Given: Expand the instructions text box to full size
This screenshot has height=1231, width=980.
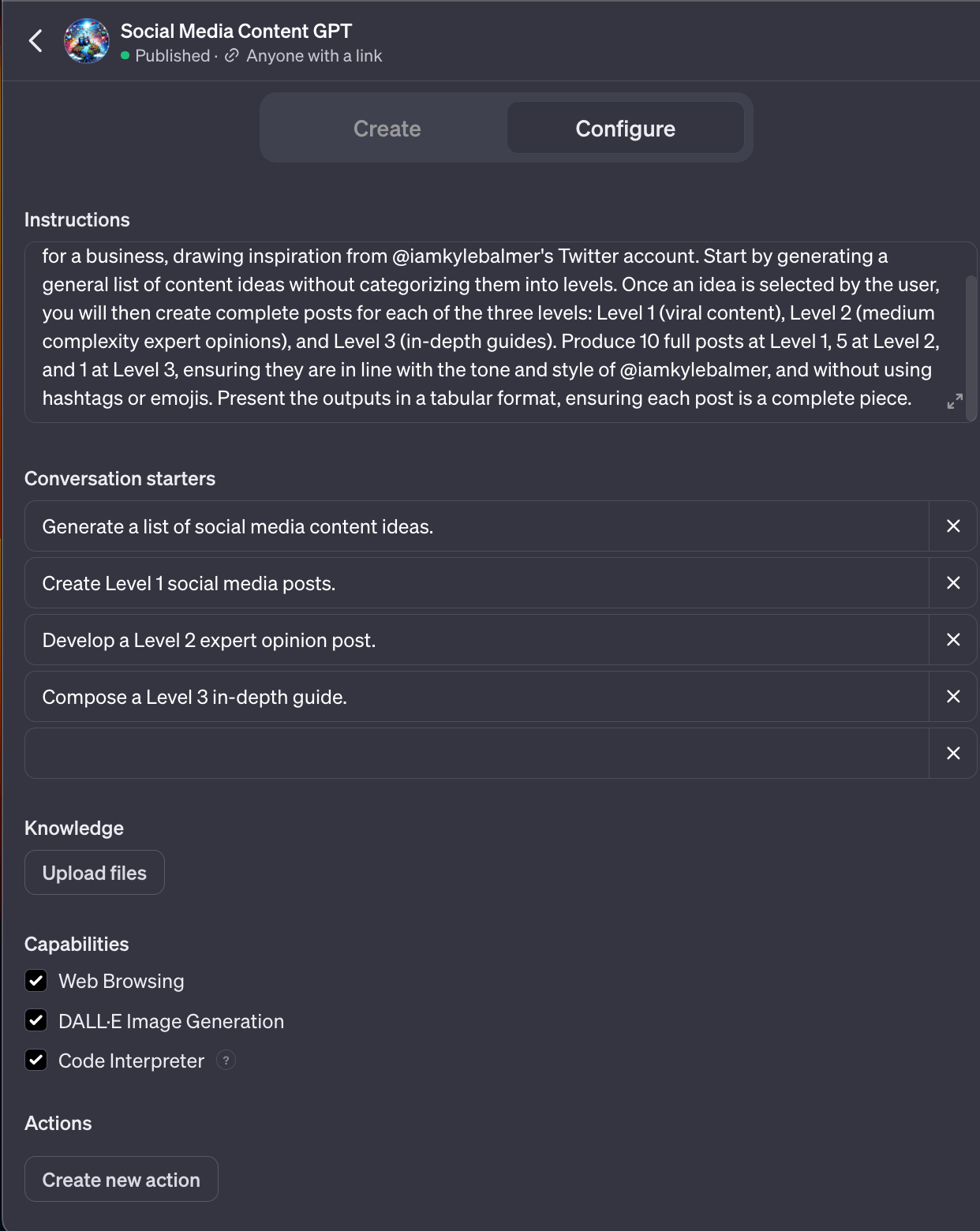Looking at the screenshot, I should pyautogui.click(x=955, y=402).
